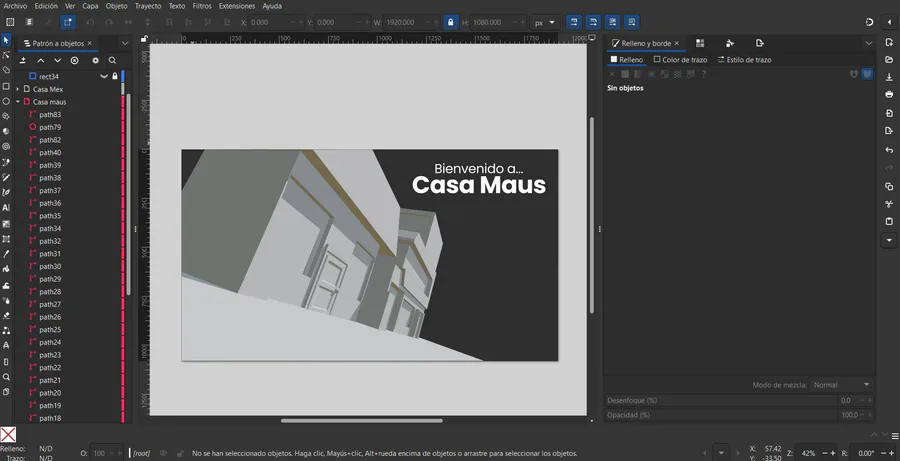Image resolution: width=900 pixels, height=461 pixels.
Task: Switch to the Relleno tab
Action: coord(627,60)
